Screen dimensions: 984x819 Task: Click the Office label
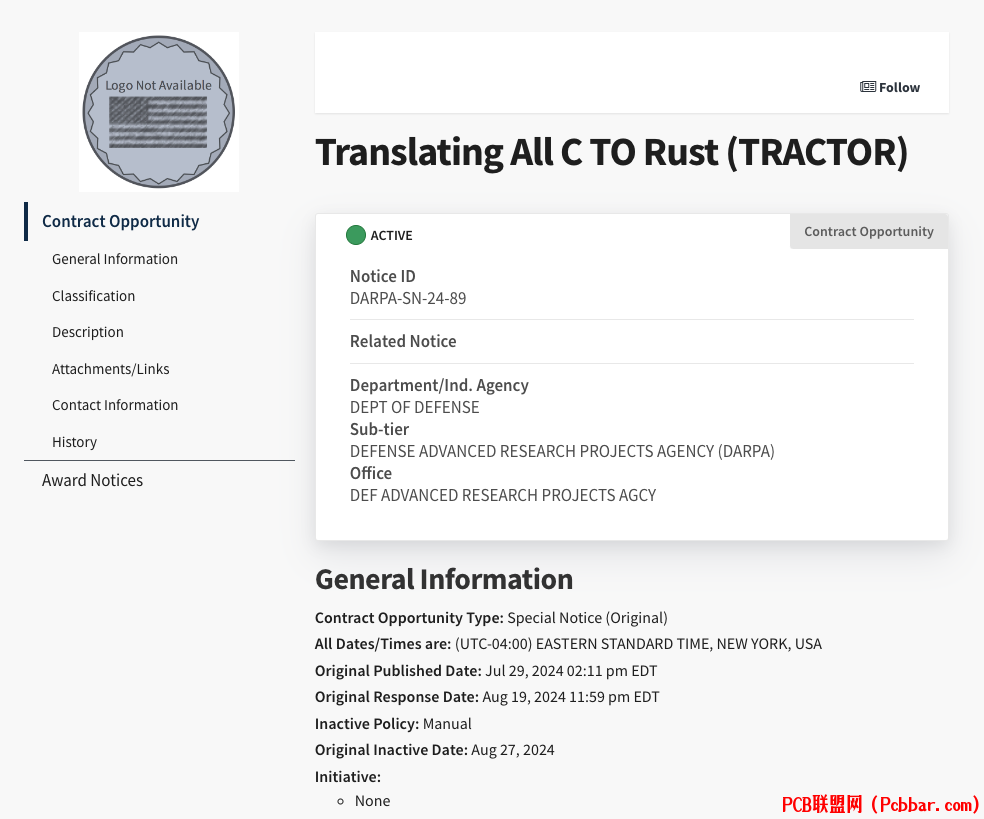tap(371, 473)
